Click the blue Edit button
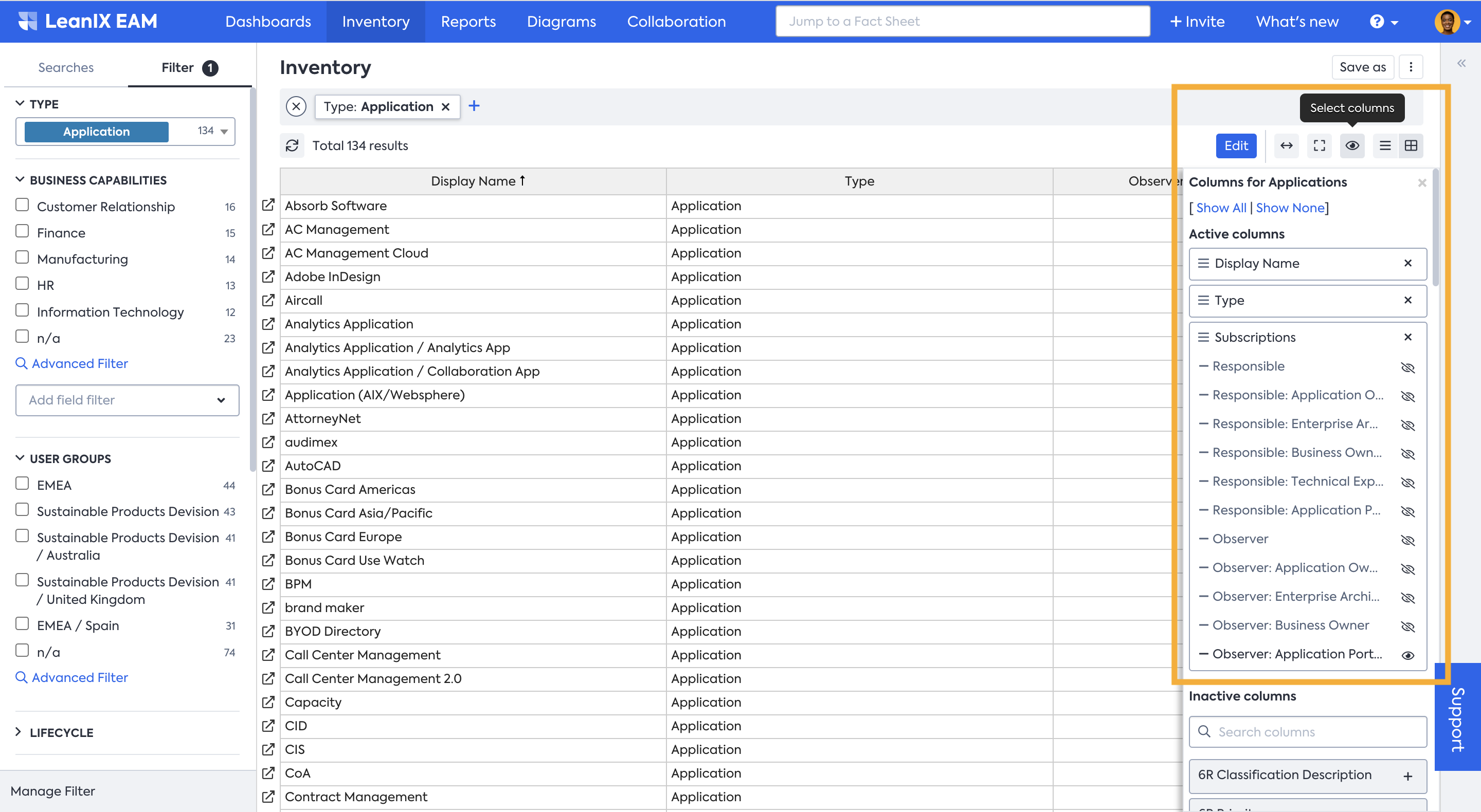Screen dimensions: 1481x812 1236,145
